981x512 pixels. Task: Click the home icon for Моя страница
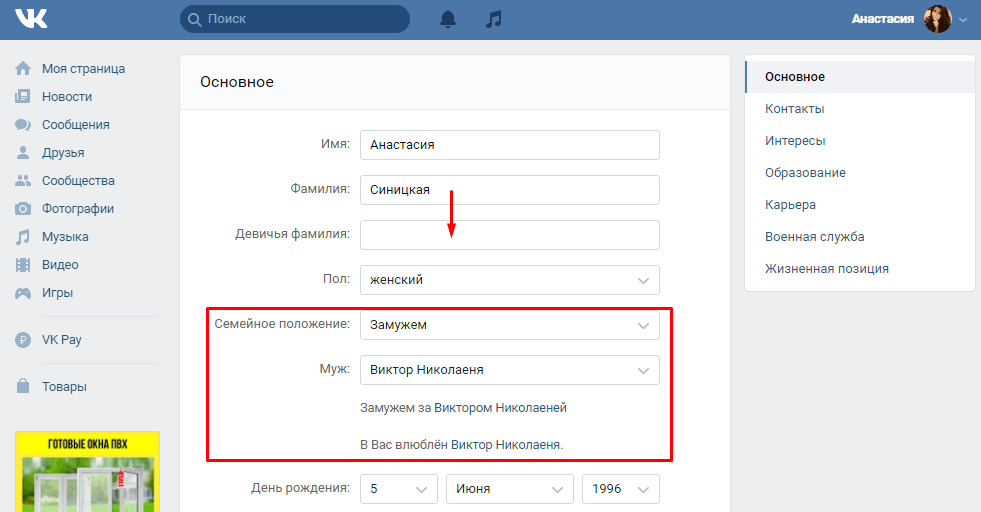(x=23, y=68)
